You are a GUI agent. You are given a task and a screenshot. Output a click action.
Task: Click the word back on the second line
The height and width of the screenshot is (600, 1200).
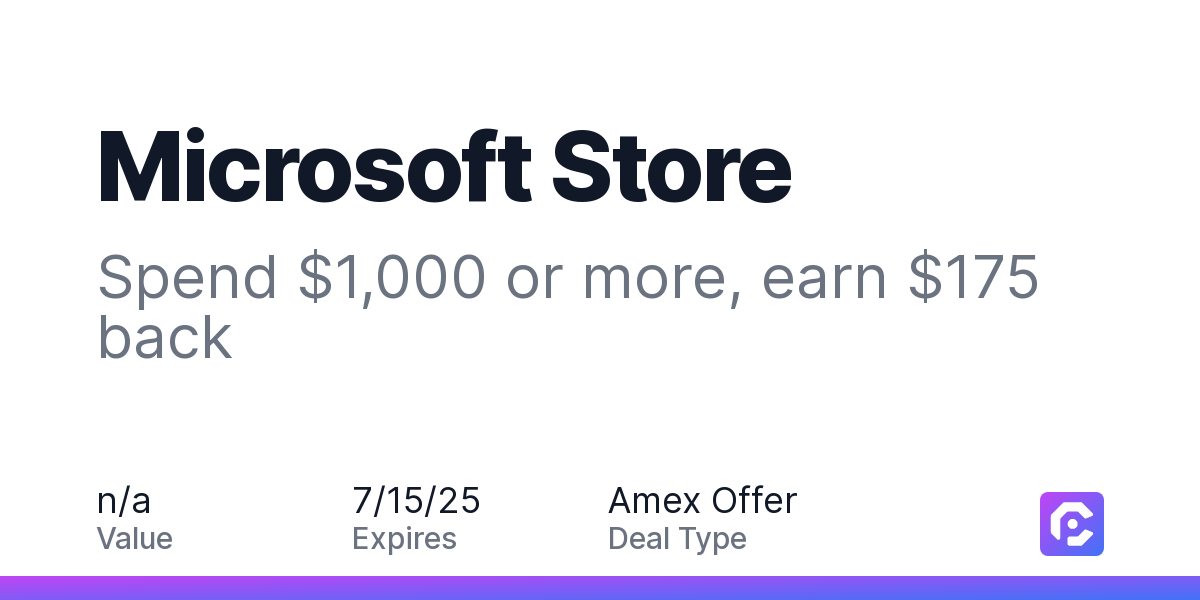pos(165,337)
